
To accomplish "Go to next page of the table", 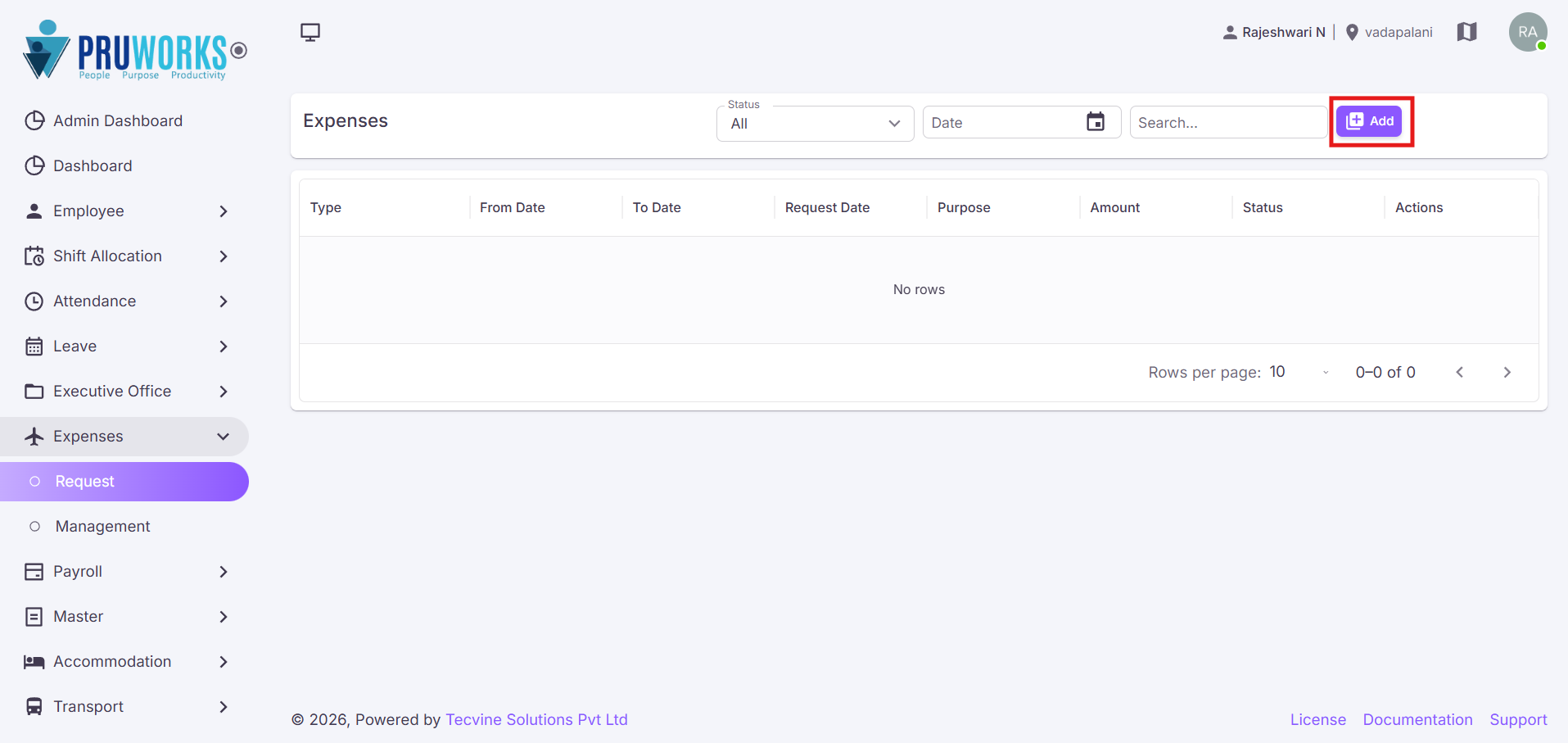I will [1507, 372].
